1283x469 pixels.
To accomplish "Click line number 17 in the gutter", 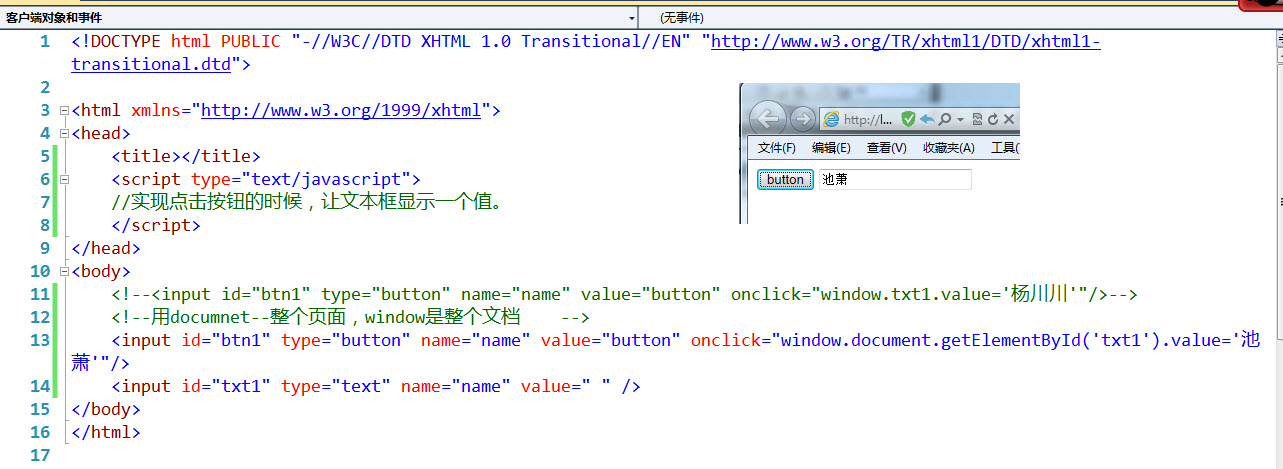I will pos(40,455).
